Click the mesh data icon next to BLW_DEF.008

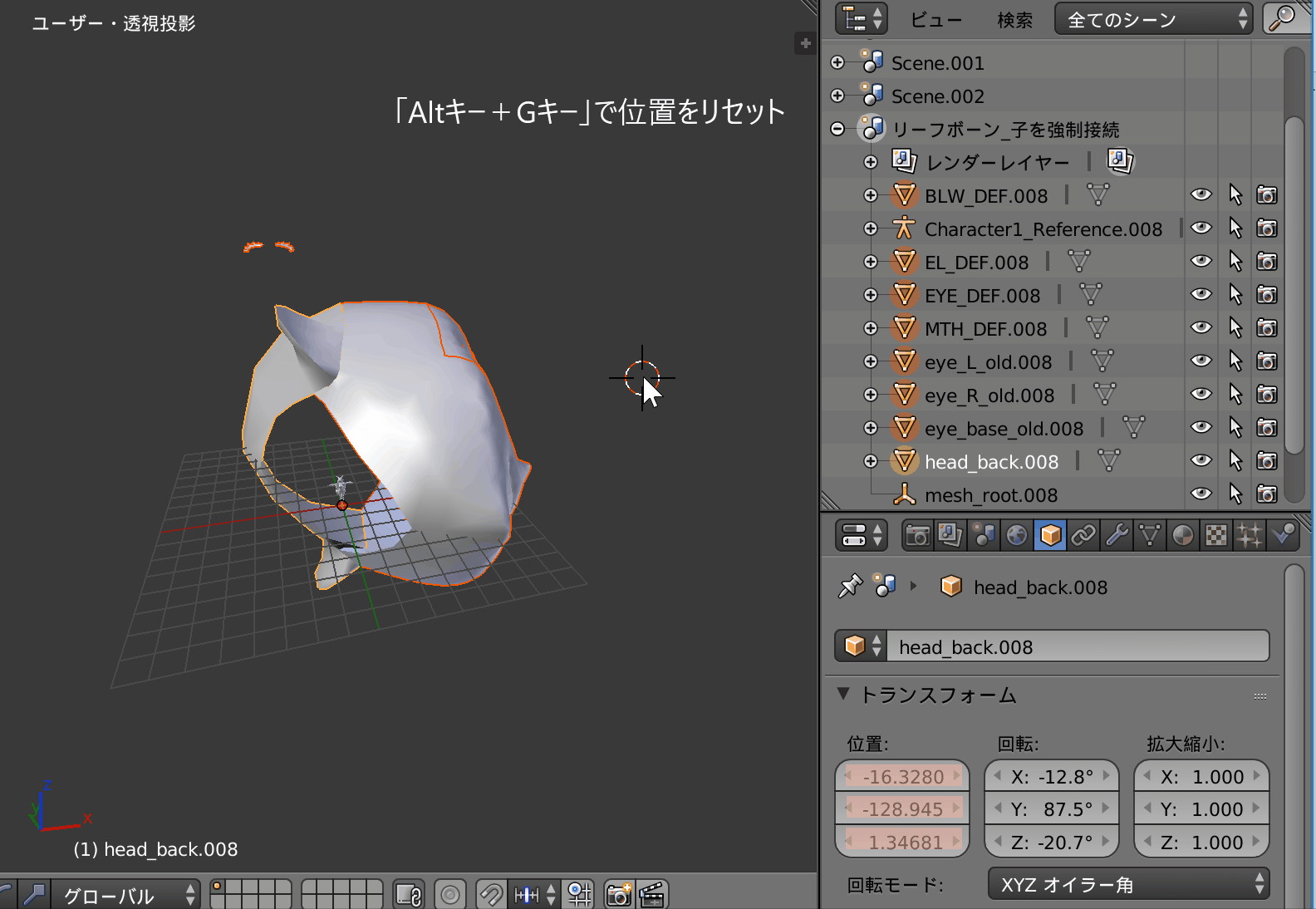[x=1098, y=195]
